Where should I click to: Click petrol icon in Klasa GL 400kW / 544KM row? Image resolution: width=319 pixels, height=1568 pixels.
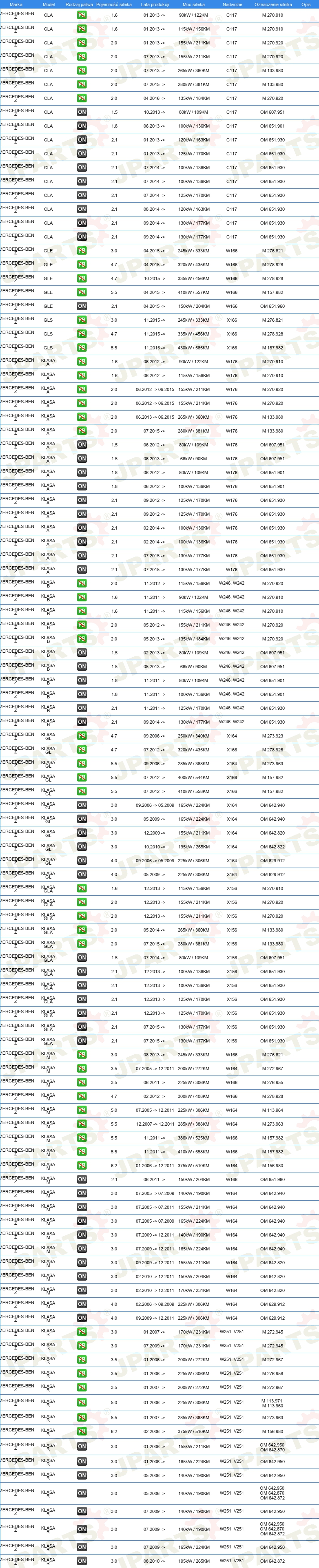tap(82, 777)
